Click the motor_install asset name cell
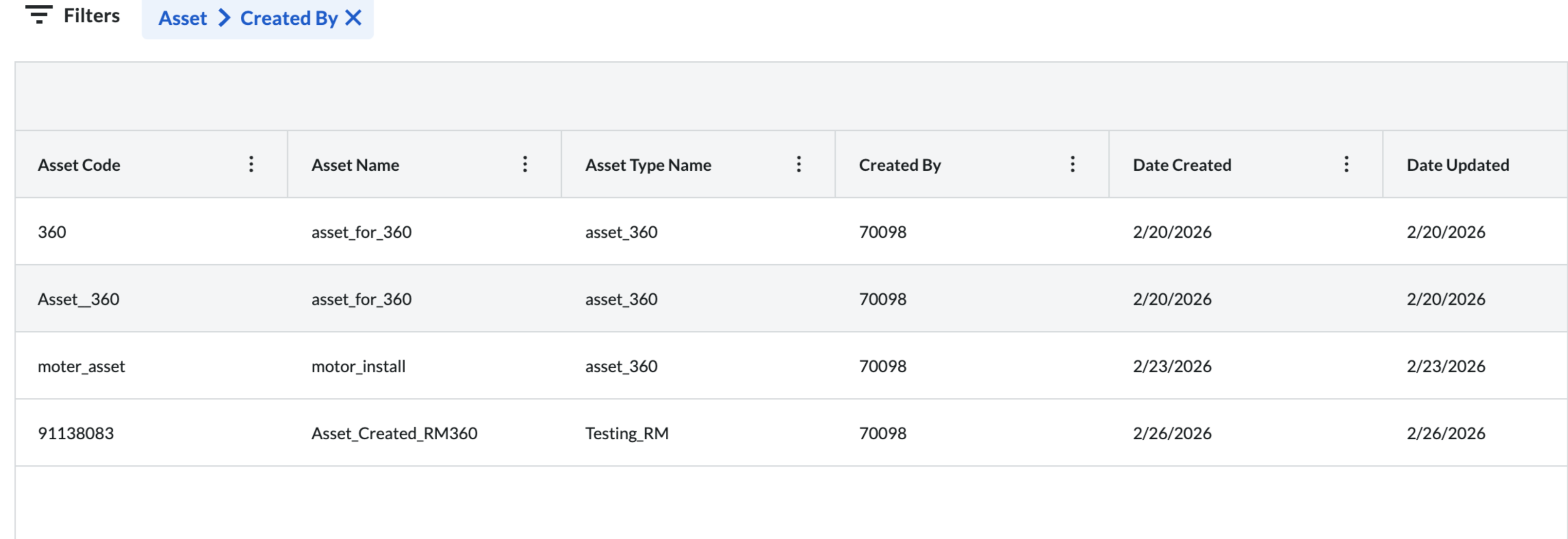 [x=358, y=366]
